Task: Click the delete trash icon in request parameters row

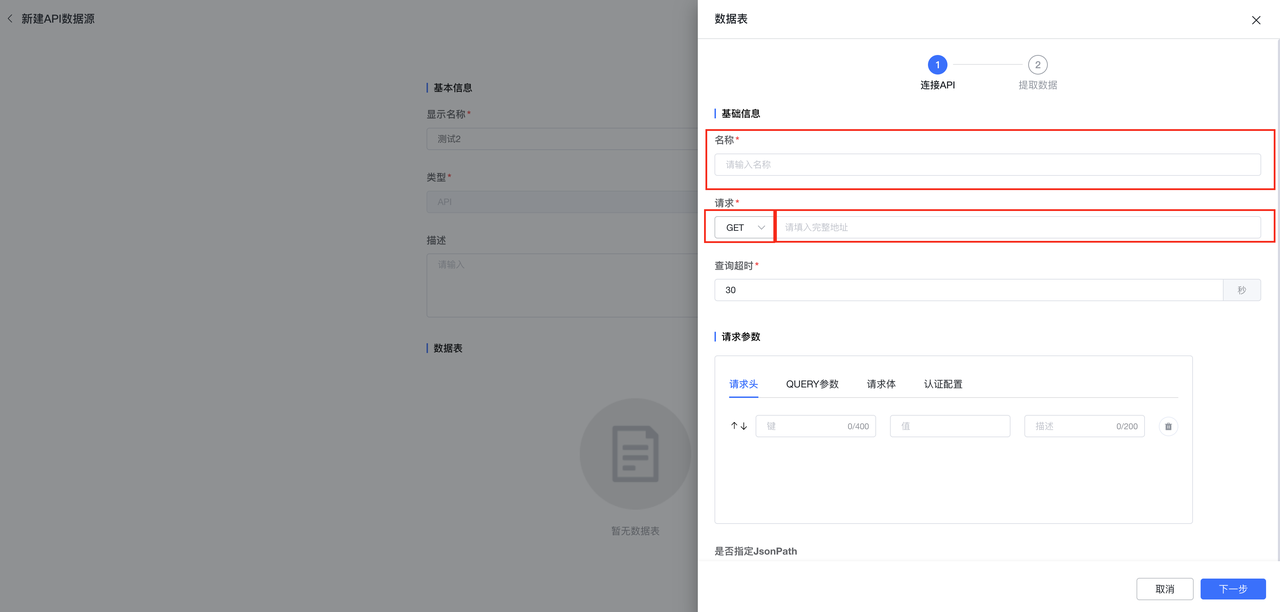Action: 1167,425
